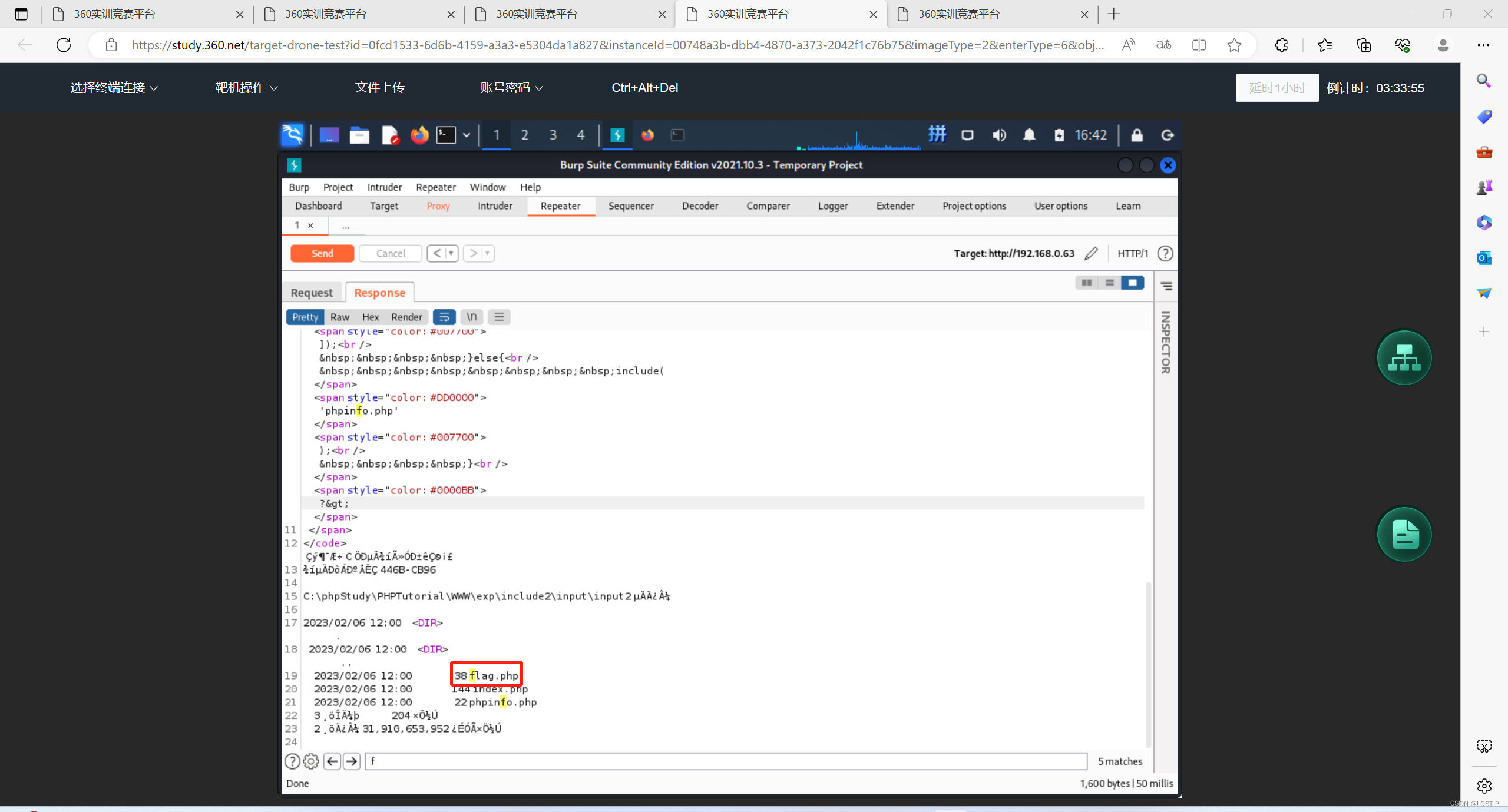The height and width of the screenshot is (812, 1508).
Task: Switch to the Proxy tab
Action: point(438,206)
